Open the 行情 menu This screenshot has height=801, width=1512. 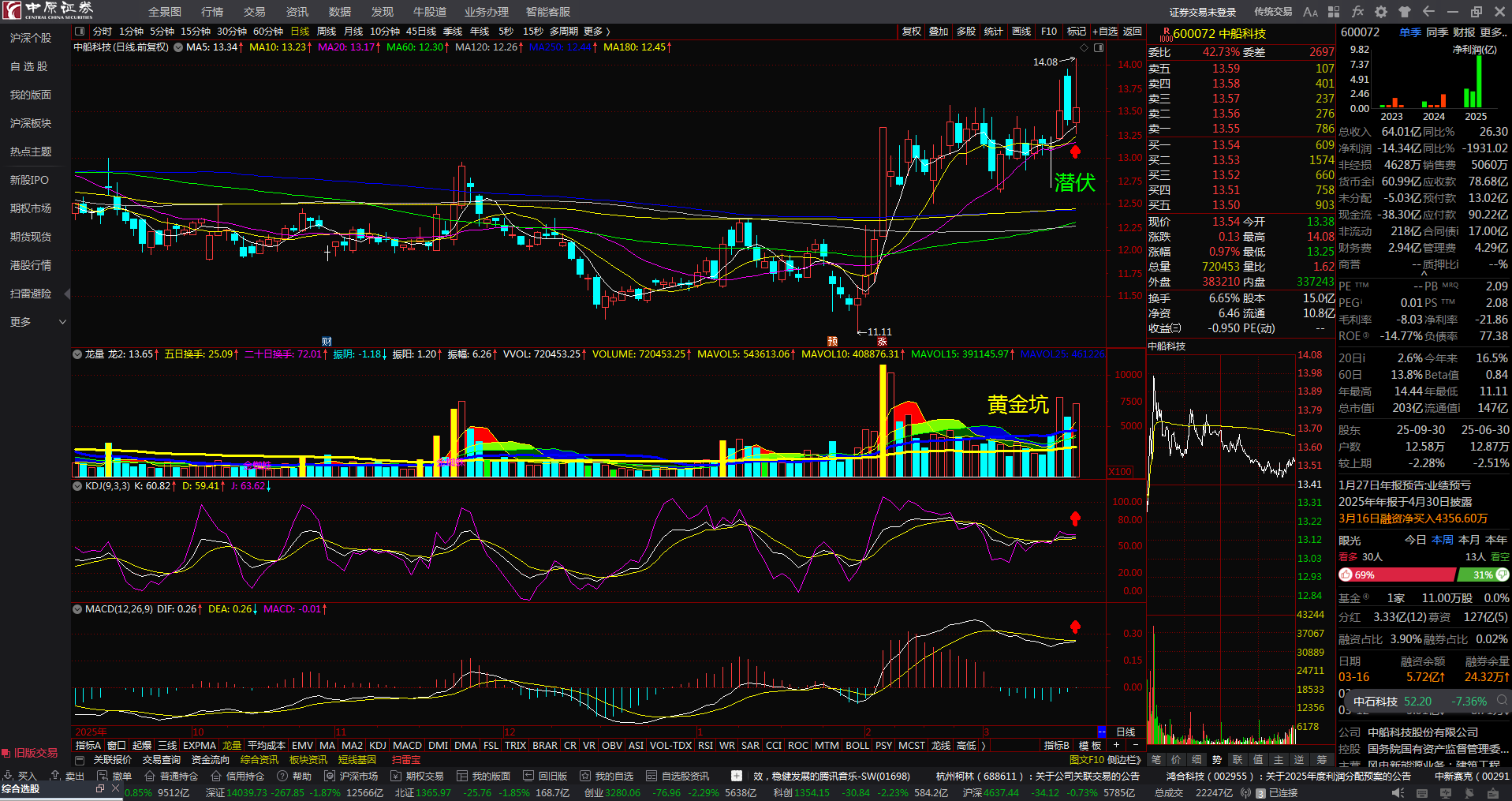tap(212, 12)
